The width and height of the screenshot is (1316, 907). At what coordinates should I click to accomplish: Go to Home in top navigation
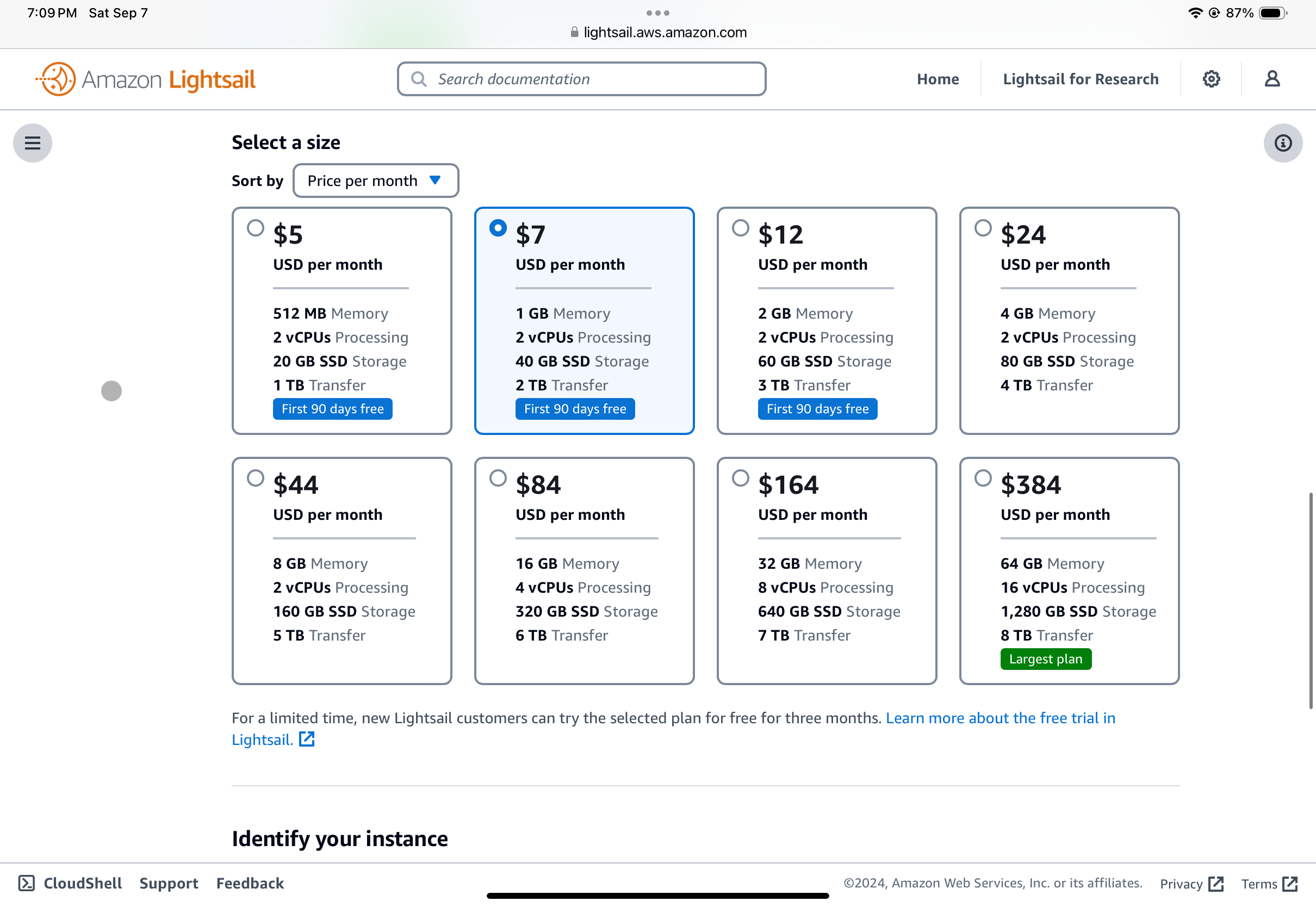(938, 79)
